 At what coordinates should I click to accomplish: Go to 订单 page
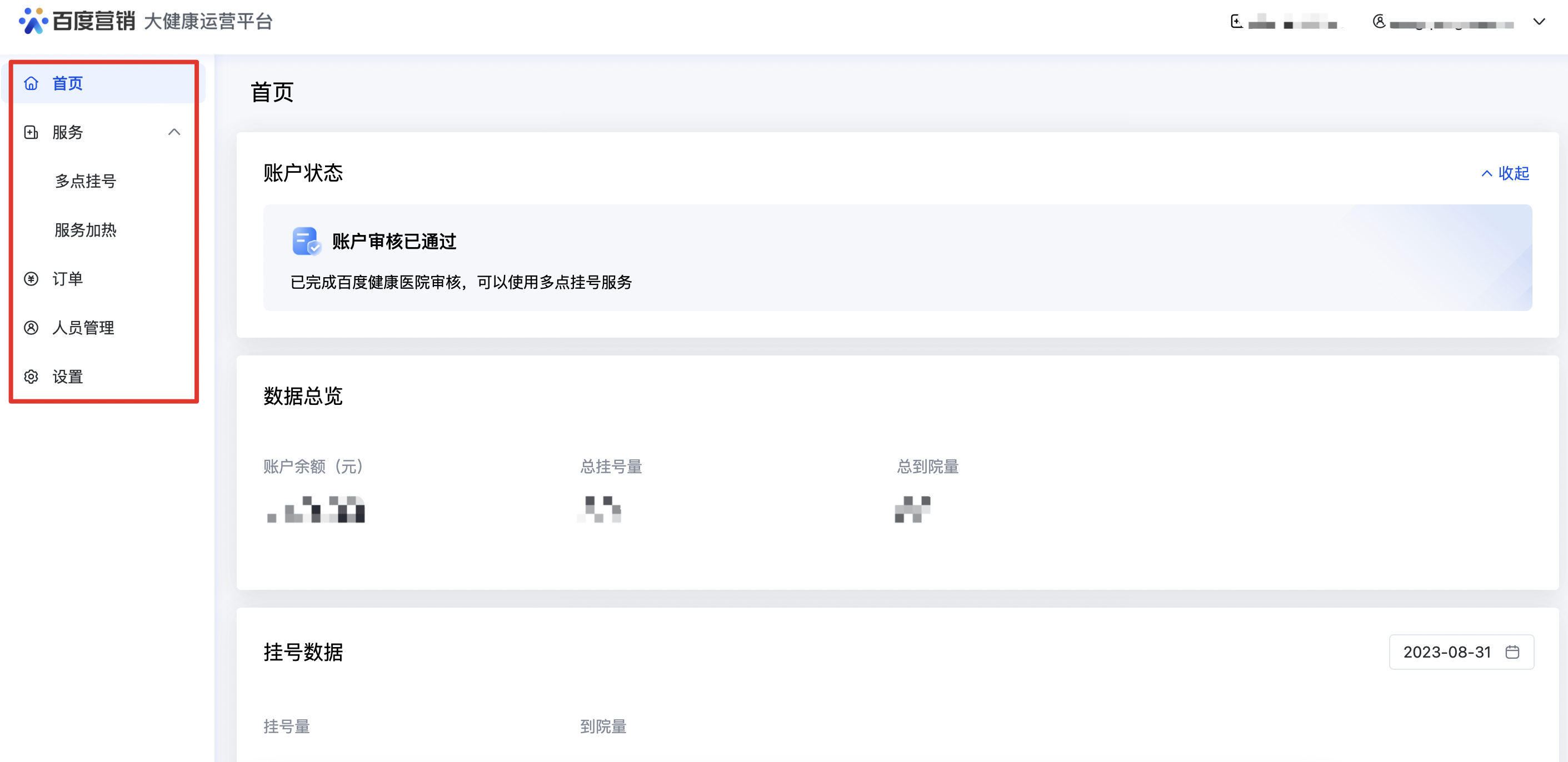coord(68,279)
